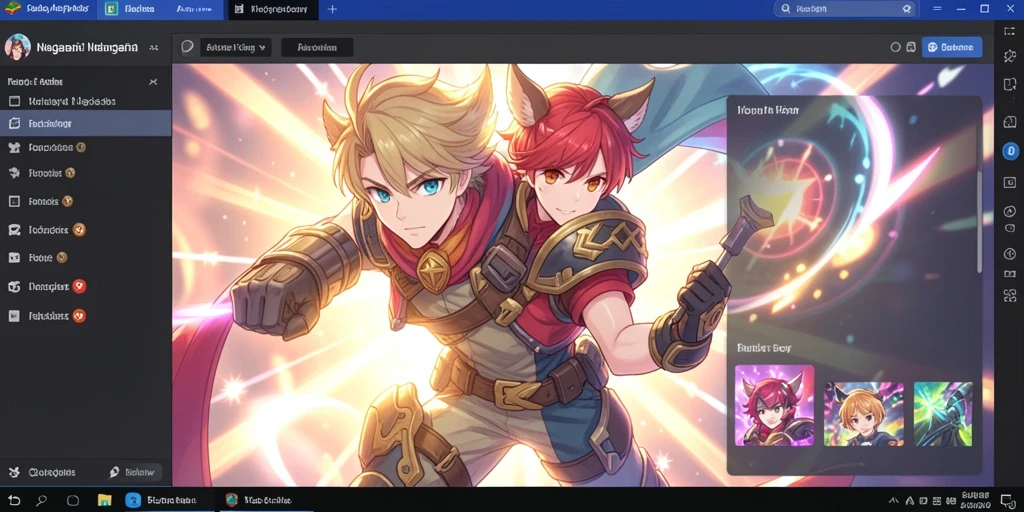Close the left sidebar section with X
This screenshot has width=1024, height=512.
tap(153, 82)
